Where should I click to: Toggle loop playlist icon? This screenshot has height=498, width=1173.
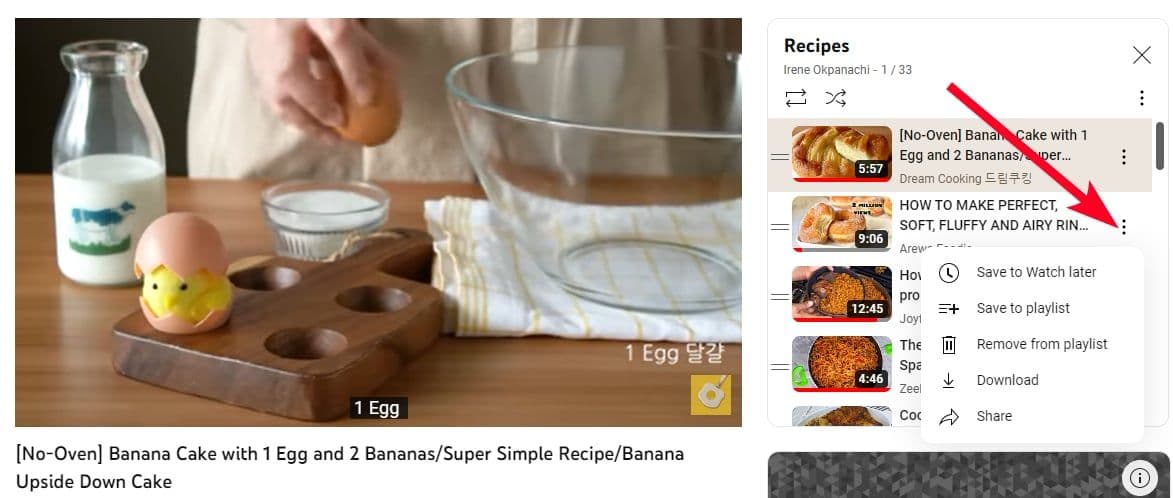[796, 98]
